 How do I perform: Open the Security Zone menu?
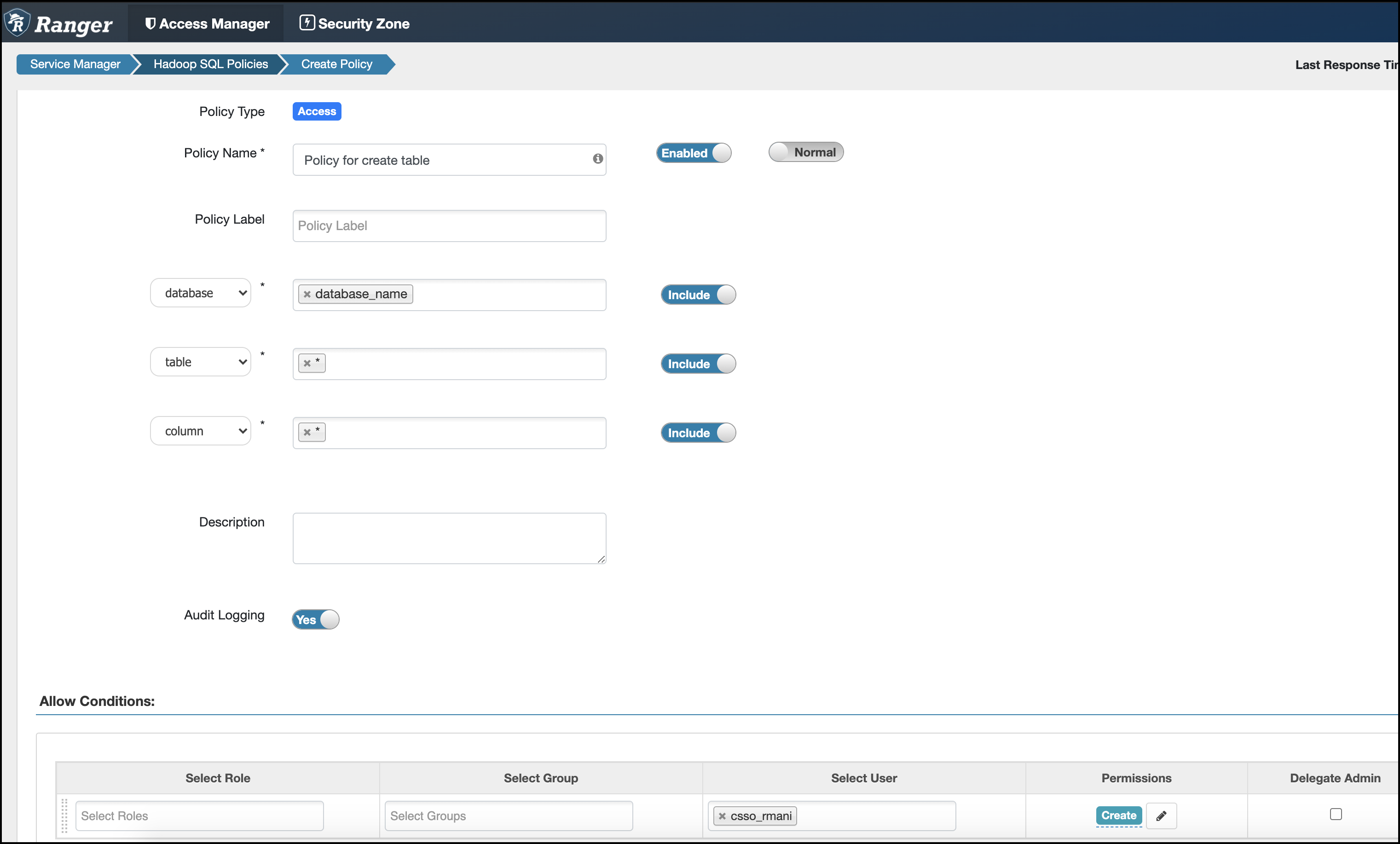pos(354,23)
